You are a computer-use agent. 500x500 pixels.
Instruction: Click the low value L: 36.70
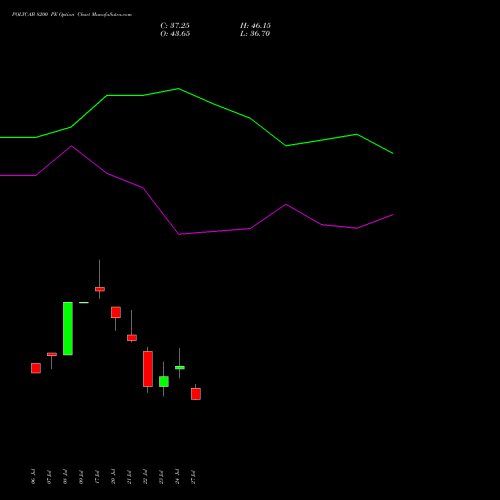(255, 34)
